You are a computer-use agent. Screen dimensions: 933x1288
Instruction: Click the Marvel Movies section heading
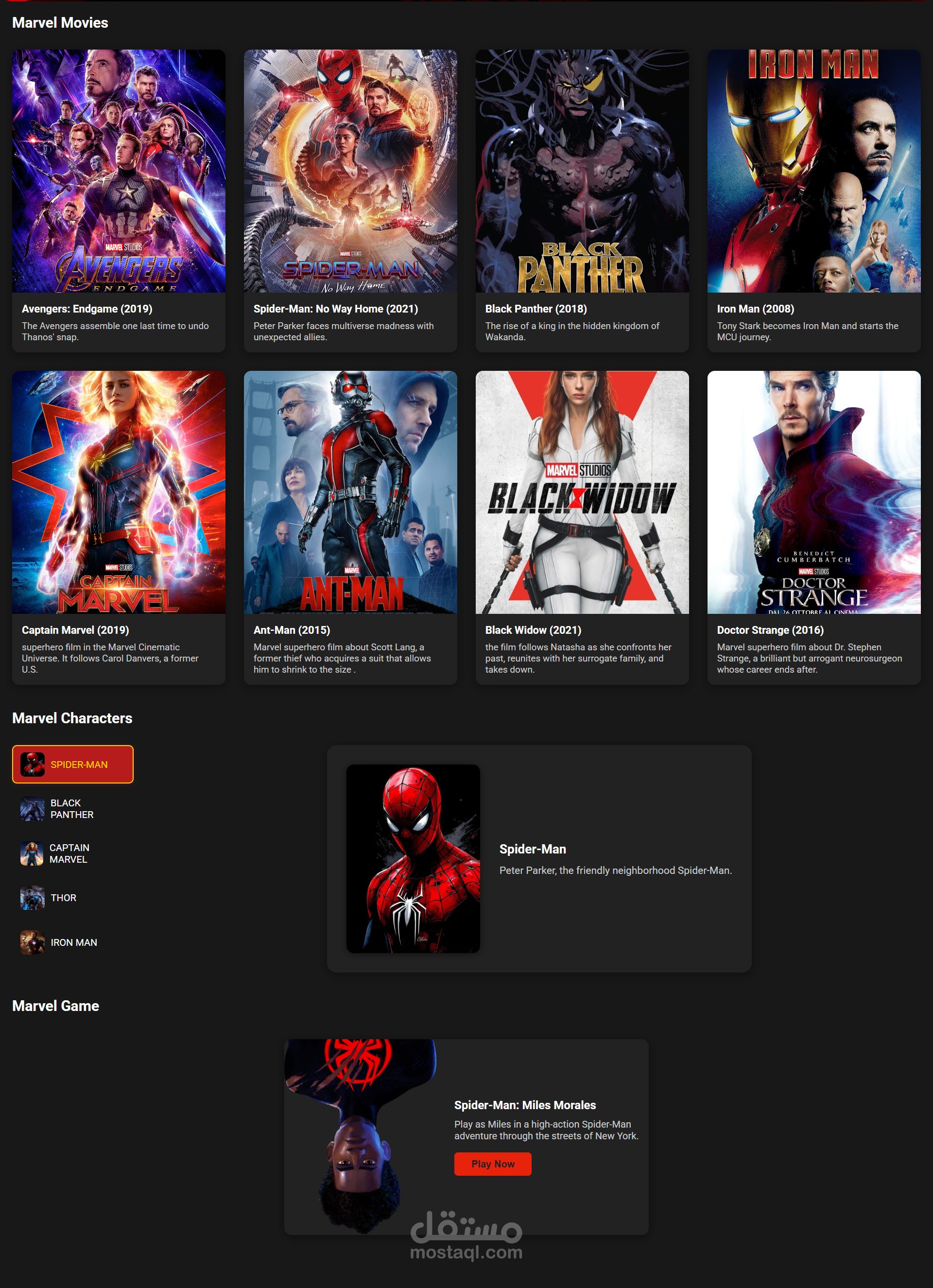[x=60, y=23]
